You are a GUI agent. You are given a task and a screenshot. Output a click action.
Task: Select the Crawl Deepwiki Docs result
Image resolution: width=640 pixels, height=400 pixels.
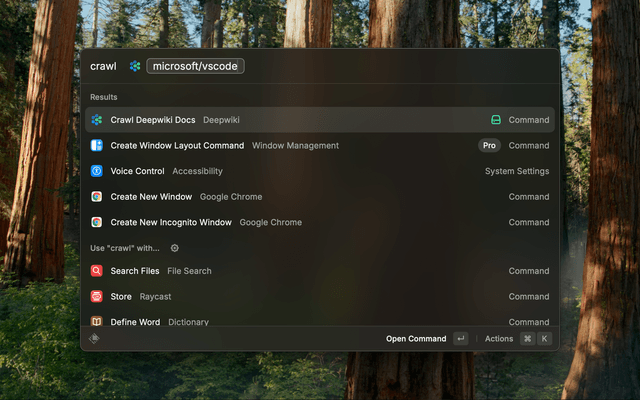pos(320,120)
